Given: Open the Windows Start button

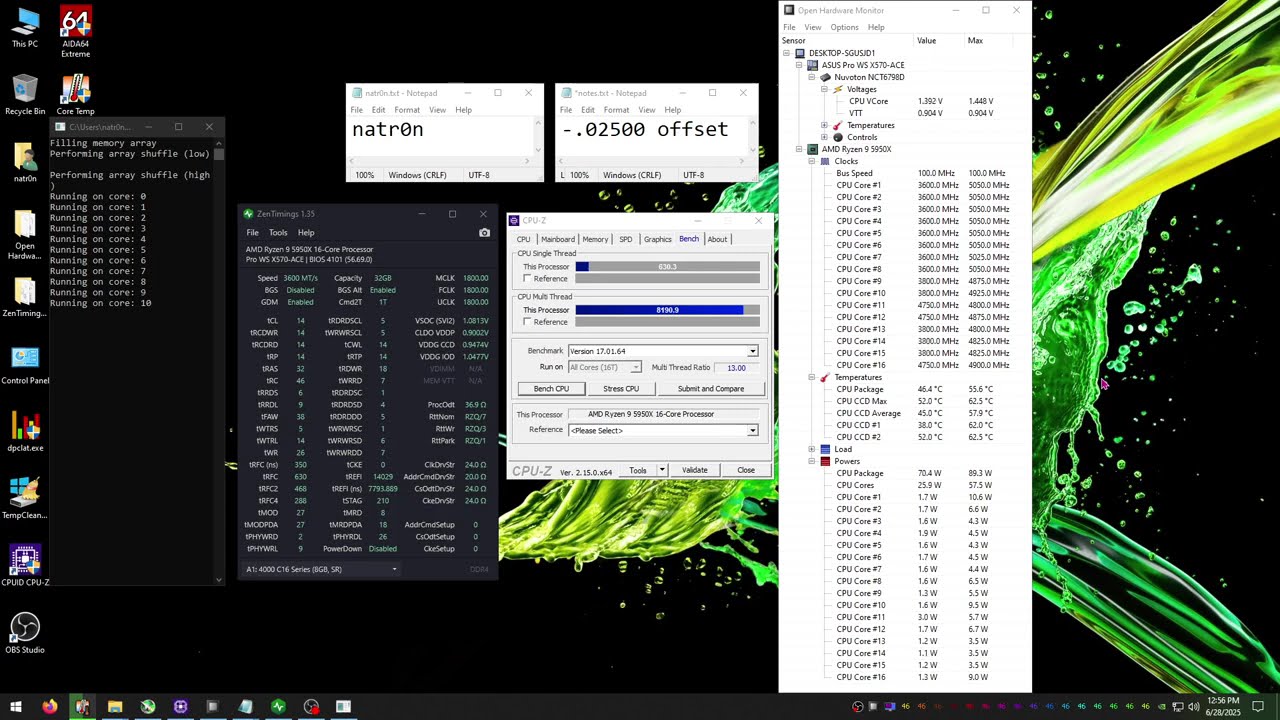Looking at the screenshot, I should pos(16,706).
